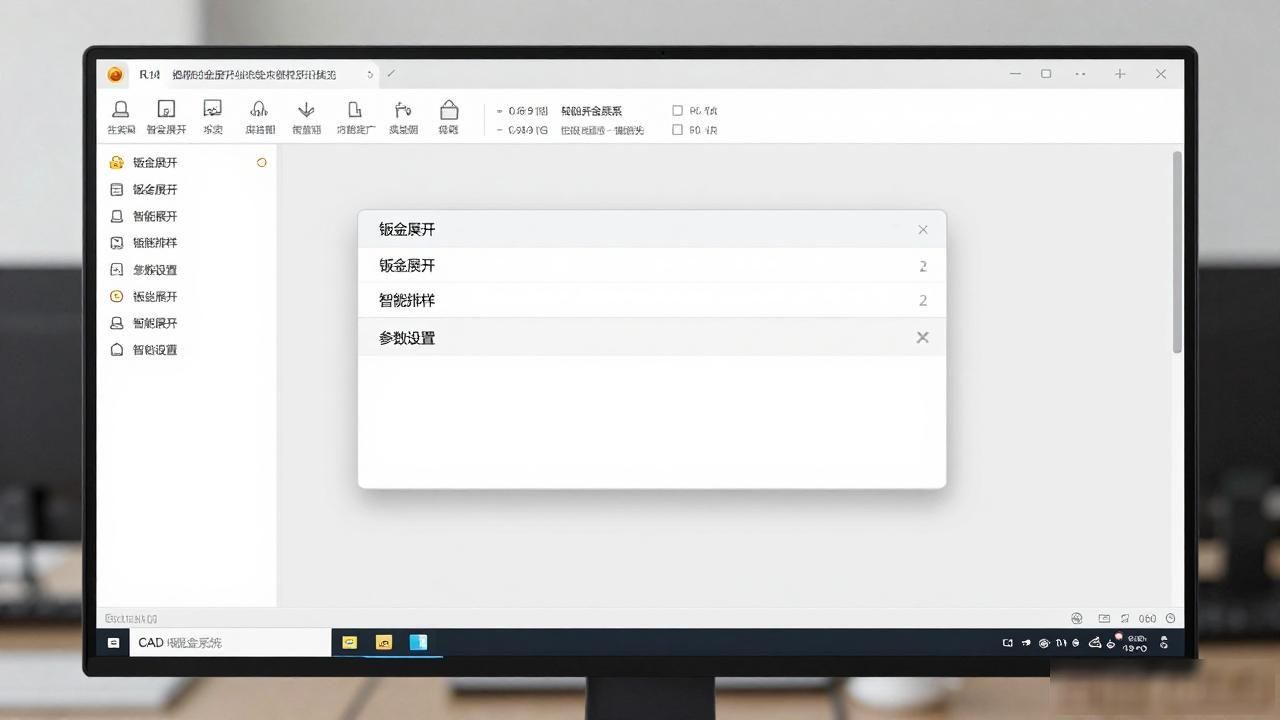Image resolution: width=1280 pixels, height=720 pixels.
Task: Toggle the orange circle indicator in sidebar
Action: (x=262, y=162)
